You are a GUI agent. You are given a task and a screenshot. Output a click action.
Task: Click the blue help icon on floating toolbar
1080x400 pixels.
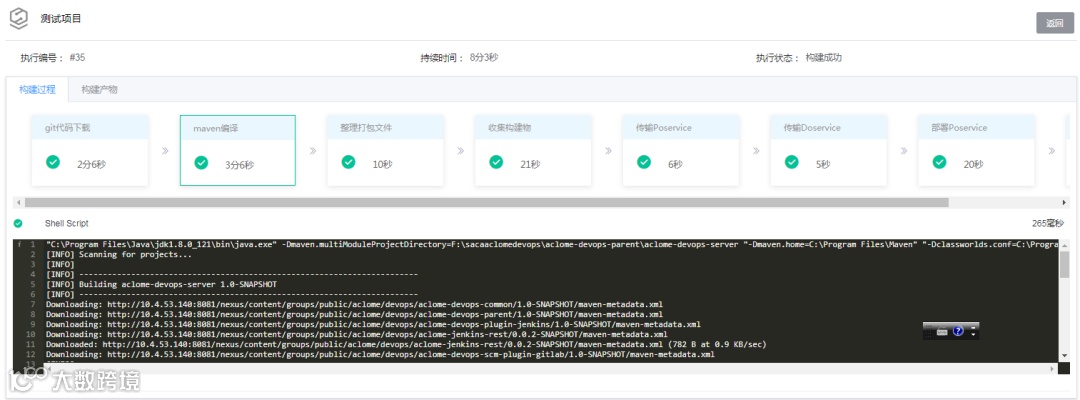point(957,331)
